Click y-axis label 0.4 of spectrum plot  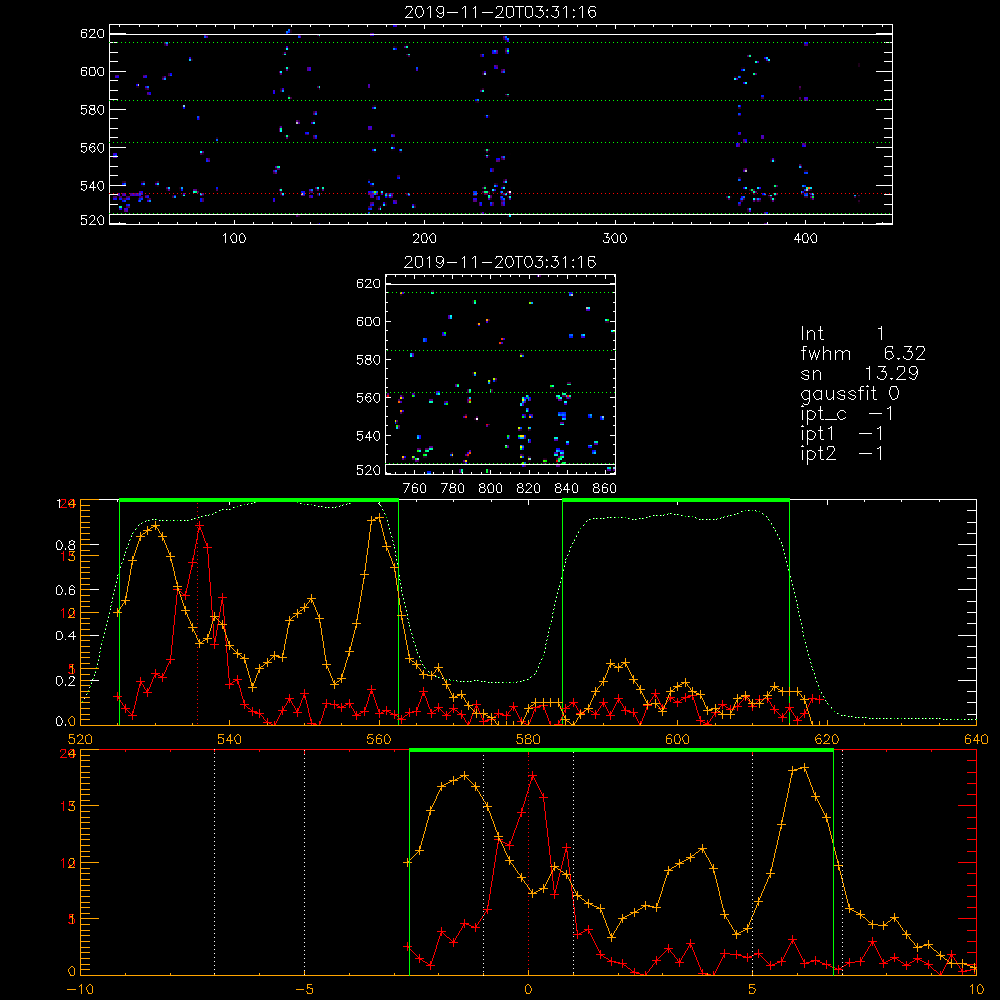[x=65, y=636]
